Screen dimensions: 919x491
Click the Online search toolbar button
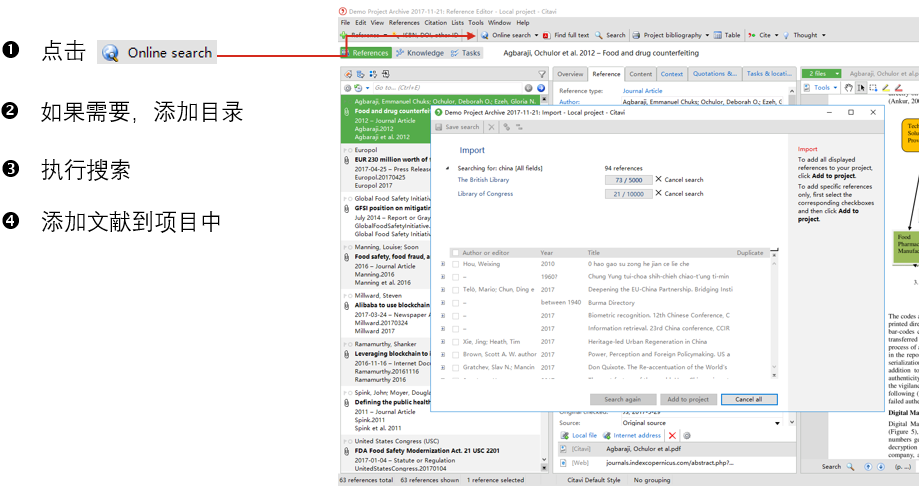(505, 35)
